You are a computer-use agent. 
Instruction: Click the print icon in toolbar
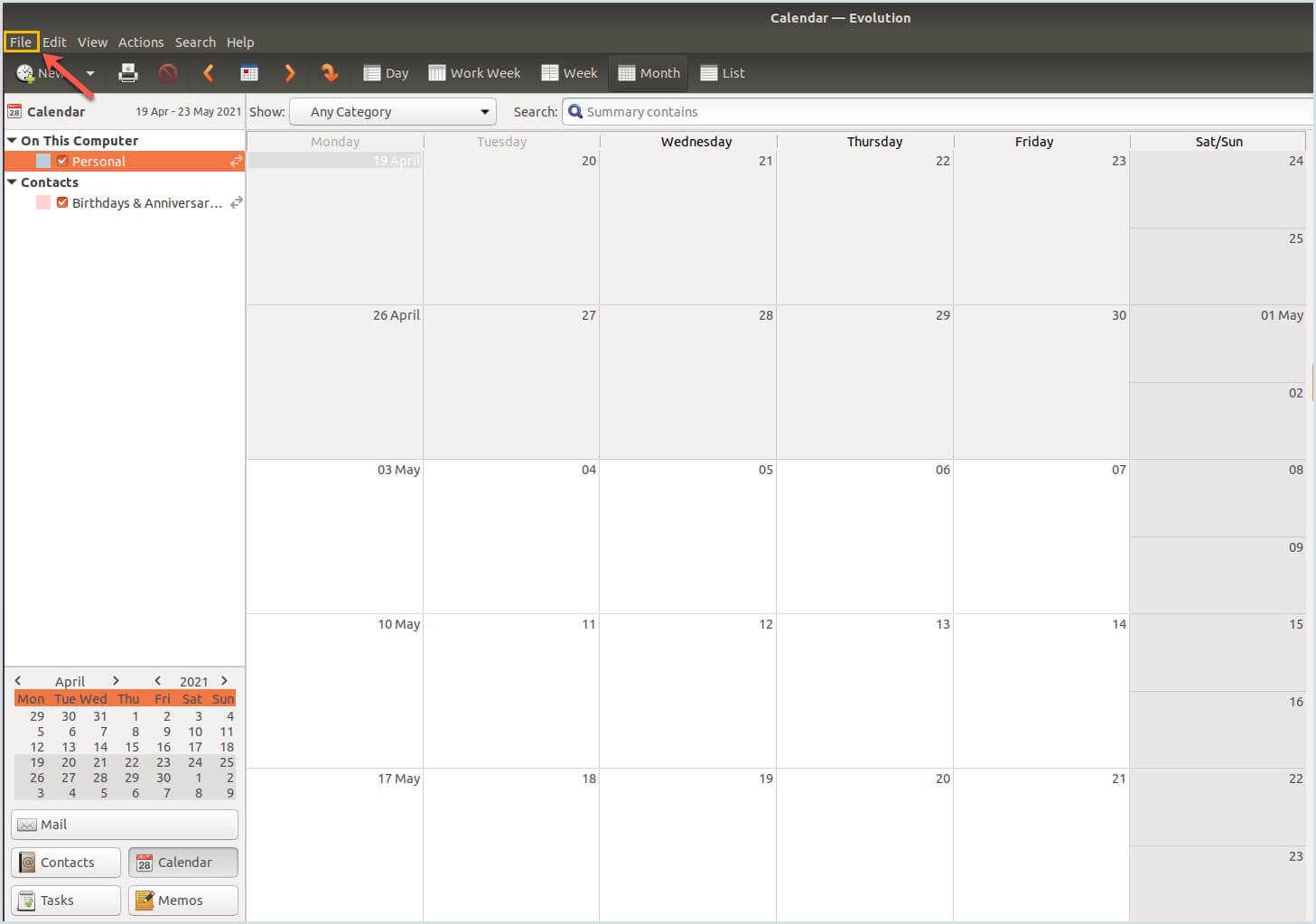pos(128,73)
